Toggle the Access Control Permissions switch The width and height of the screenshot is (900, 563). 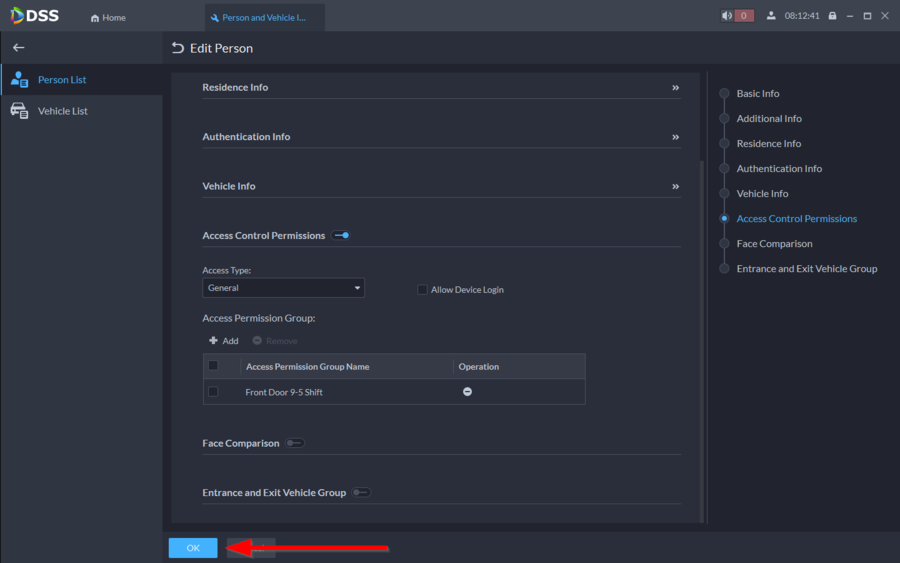click(x=341, y=236)
